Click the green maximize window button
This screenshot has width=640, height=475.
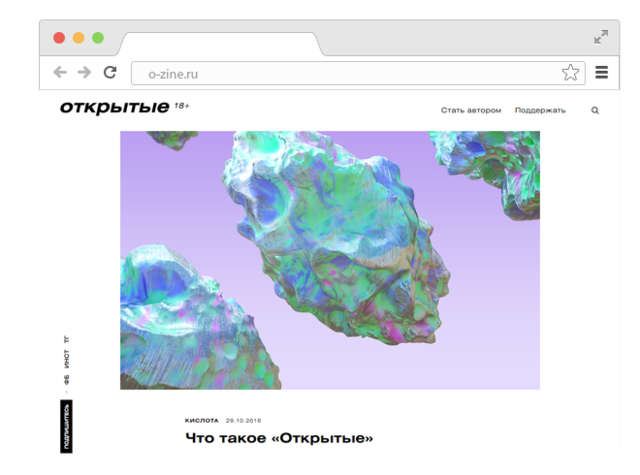[x=98, y=37]
